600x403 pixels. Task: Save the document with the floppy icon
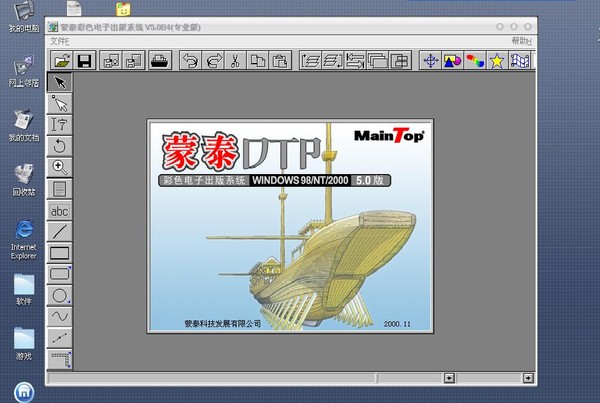(84, 60)
